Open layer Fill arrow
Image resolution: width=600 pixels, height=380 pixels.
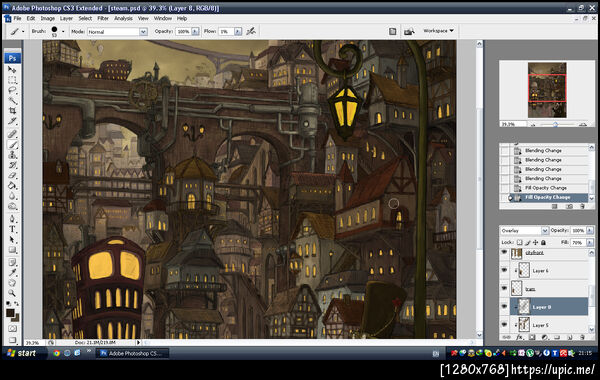tap(589, 242)
